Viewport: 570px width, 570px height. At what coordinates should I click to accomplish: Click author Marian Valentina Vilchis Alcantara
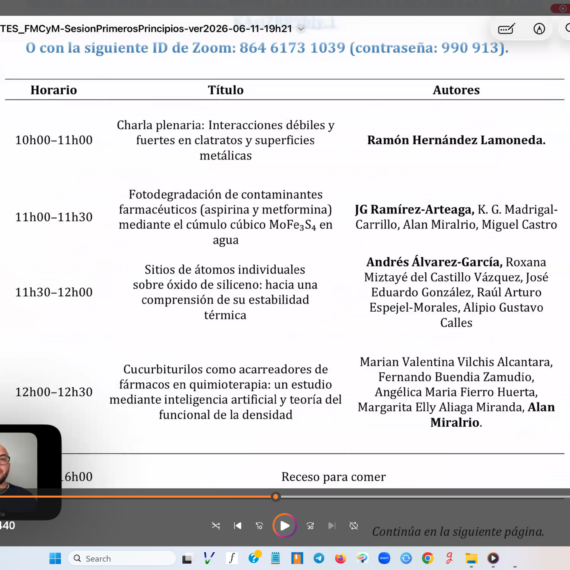(456, 362)
